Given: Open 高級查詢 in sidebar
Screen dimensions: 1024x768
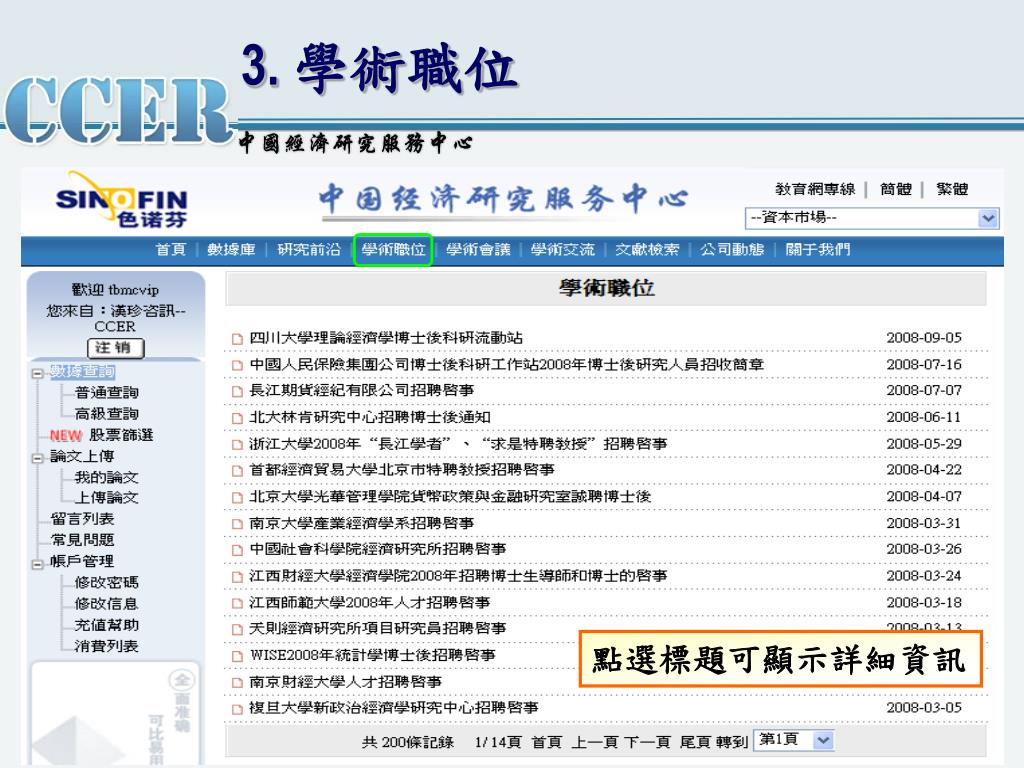Looking at the screenshot, I should point(106,413).
